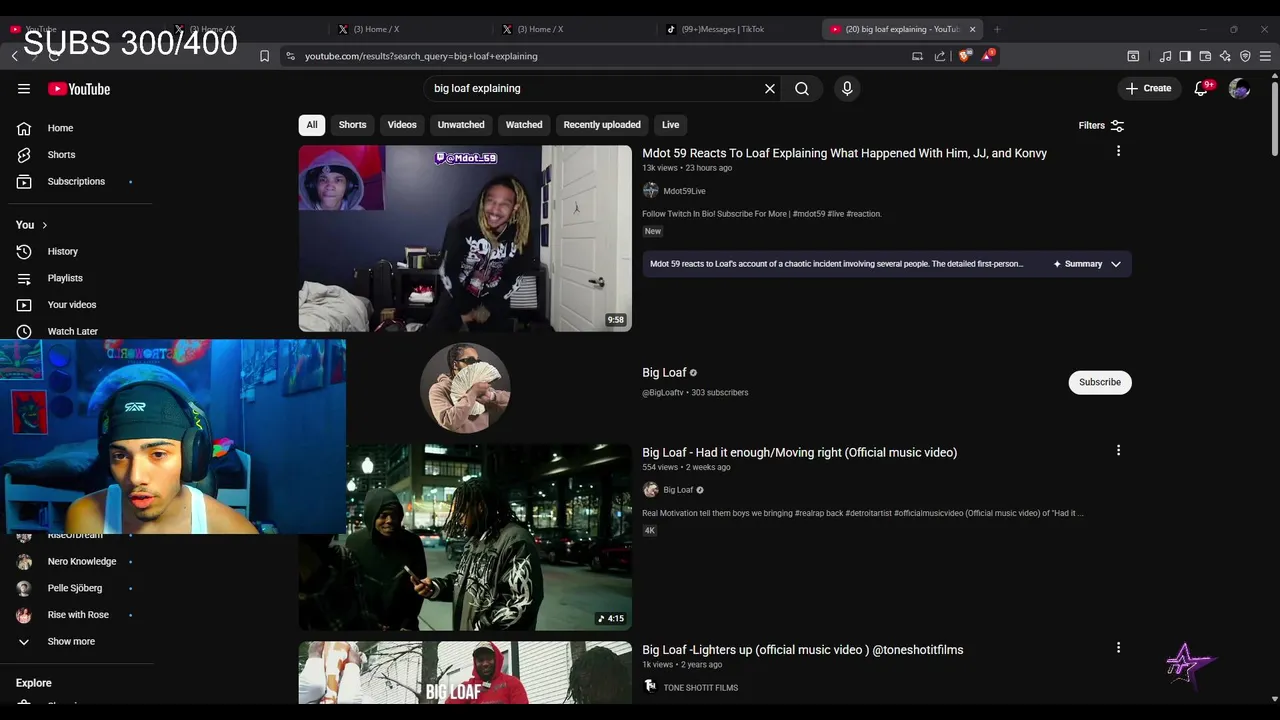Click the Brave Shields lion icon
This screenshot has width=1280, height=720.
point(964,56)
